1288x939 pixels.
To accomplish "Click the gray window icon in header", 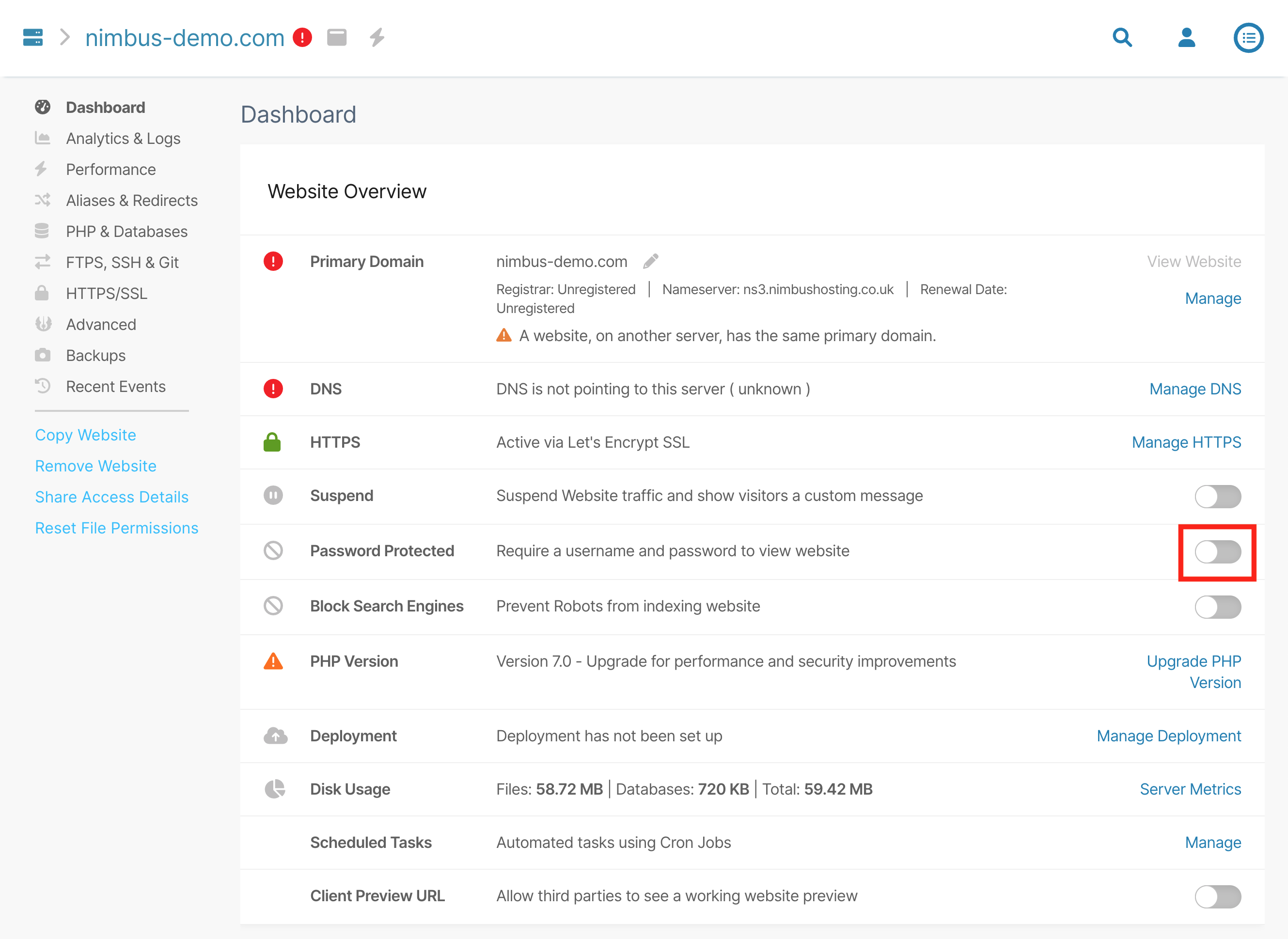I will point(337,37).
